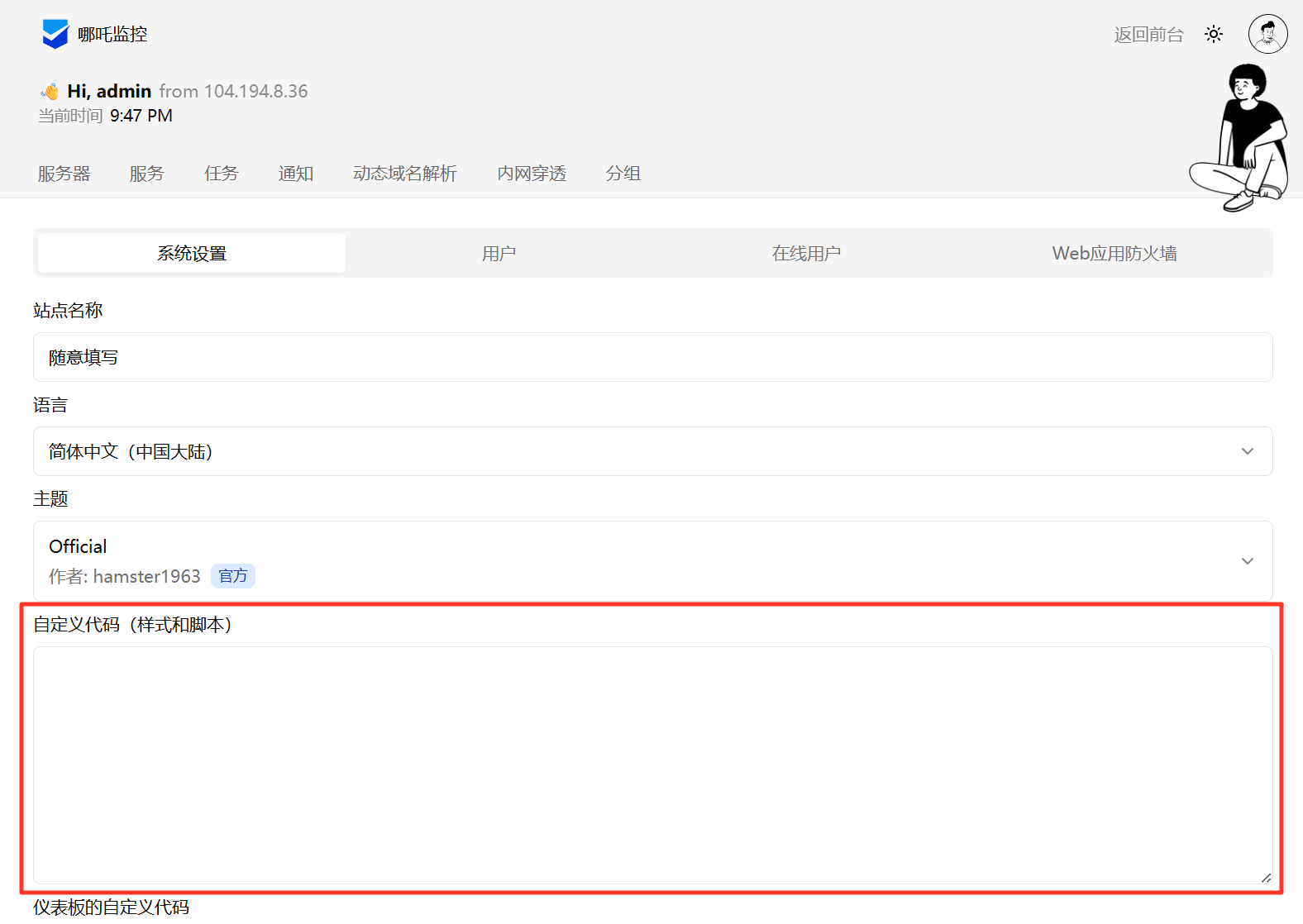The image size is (1303, 924).
Task: Click inside the 自定义代码 textarea
Action: pos(653,765)
